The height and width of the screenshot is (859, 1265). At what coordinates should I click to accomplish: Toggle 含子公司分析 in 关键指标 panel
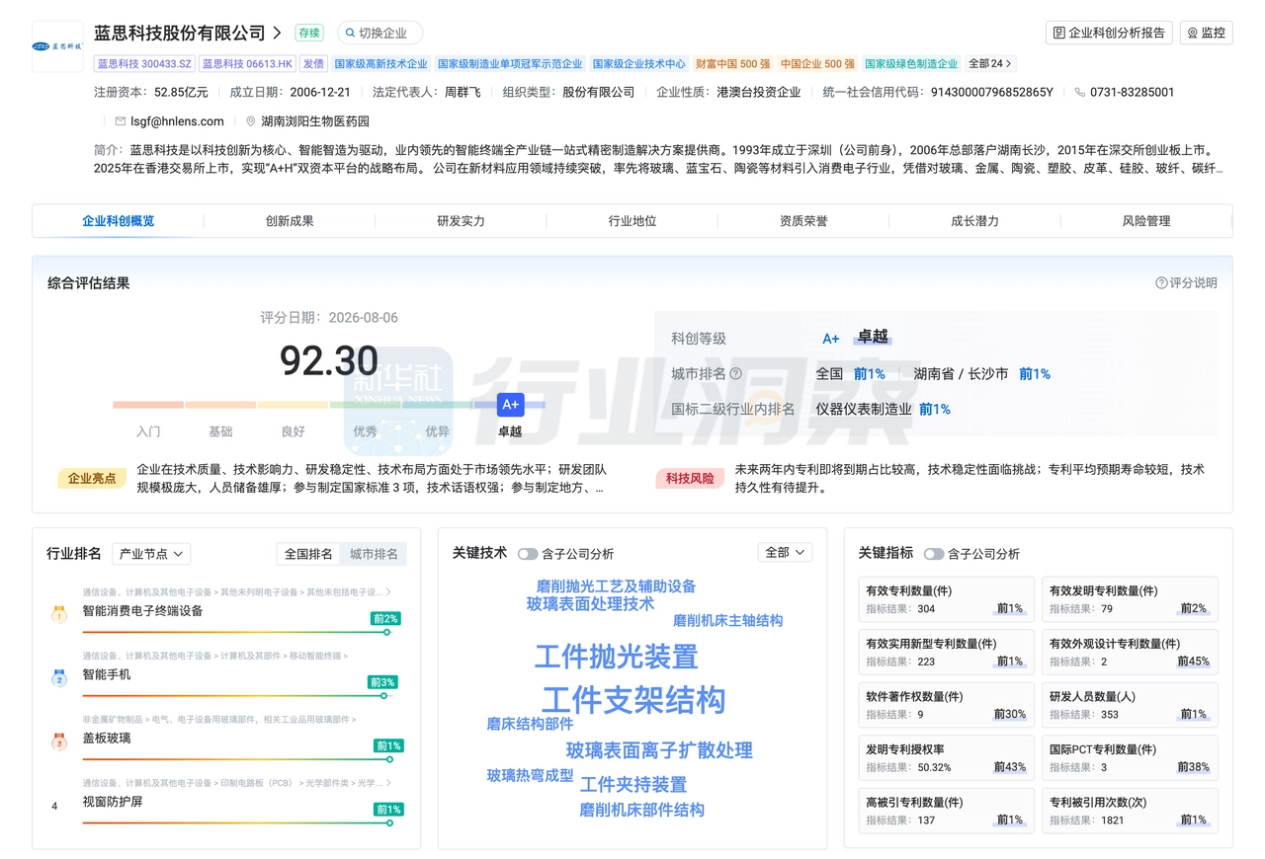coord(934,554)
